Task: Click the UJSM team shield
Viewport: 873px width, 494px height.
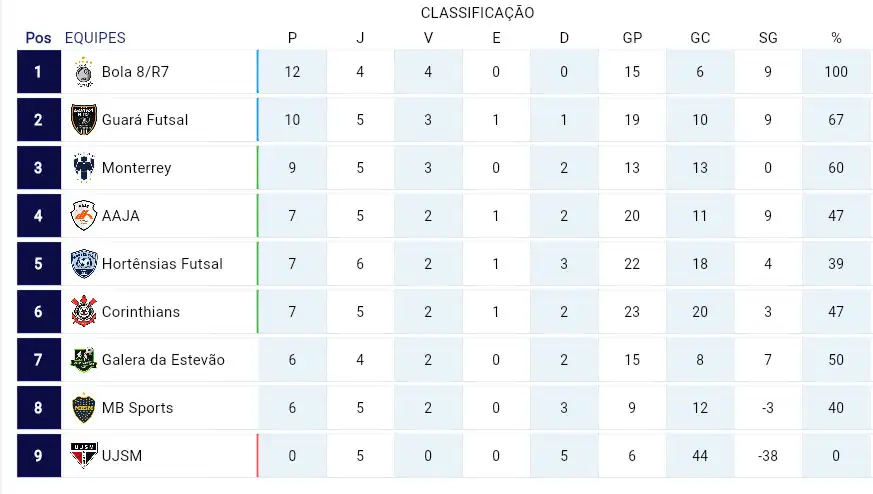Action: (x=84, y=456)
